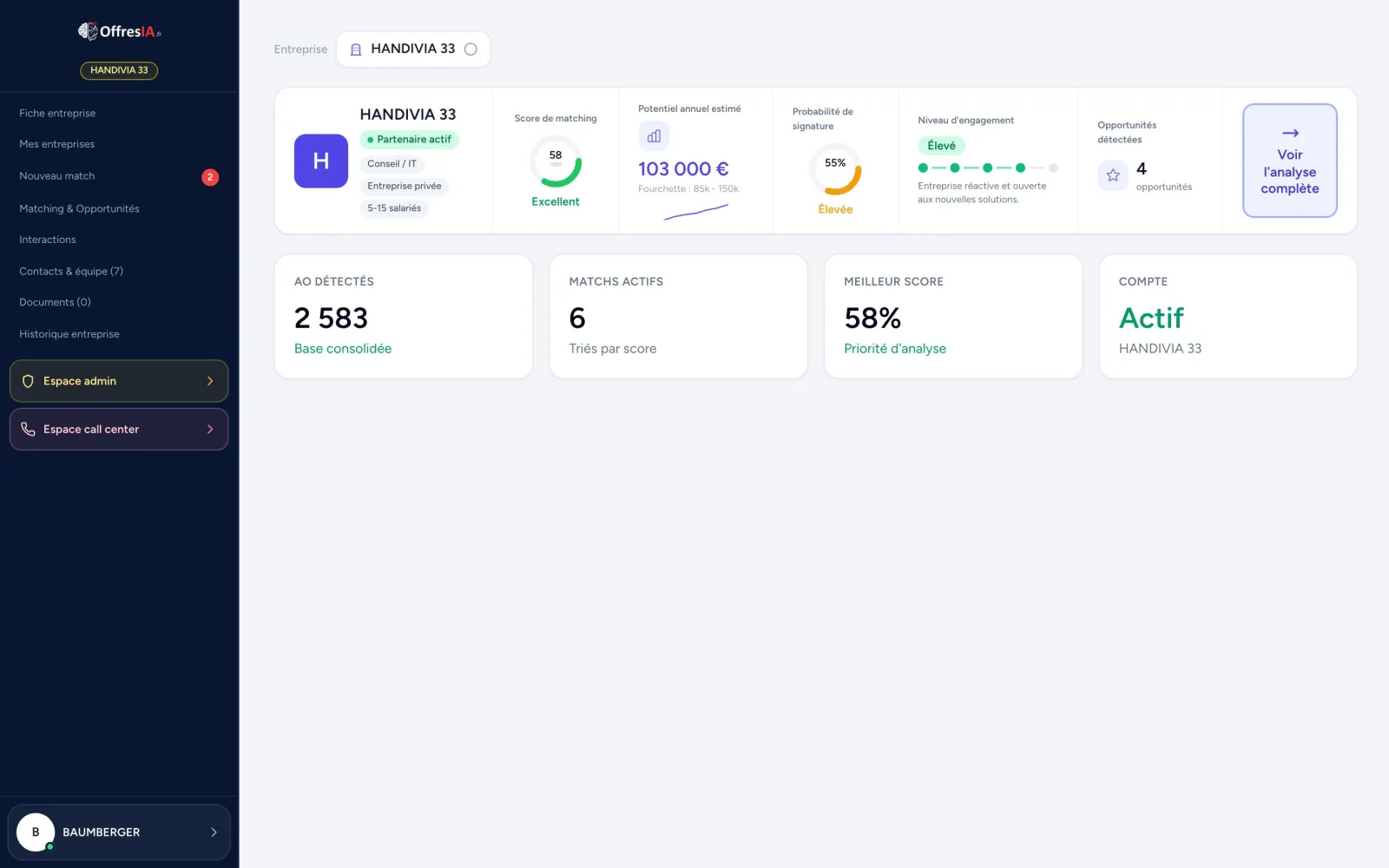
Task: Open the Espace call center button
Action: click(119, 430)
